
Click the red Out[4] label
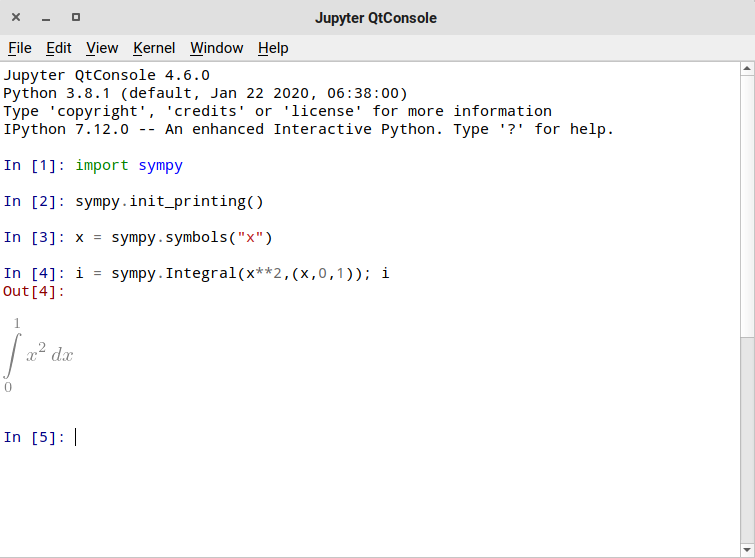click(x=34, y=291)
